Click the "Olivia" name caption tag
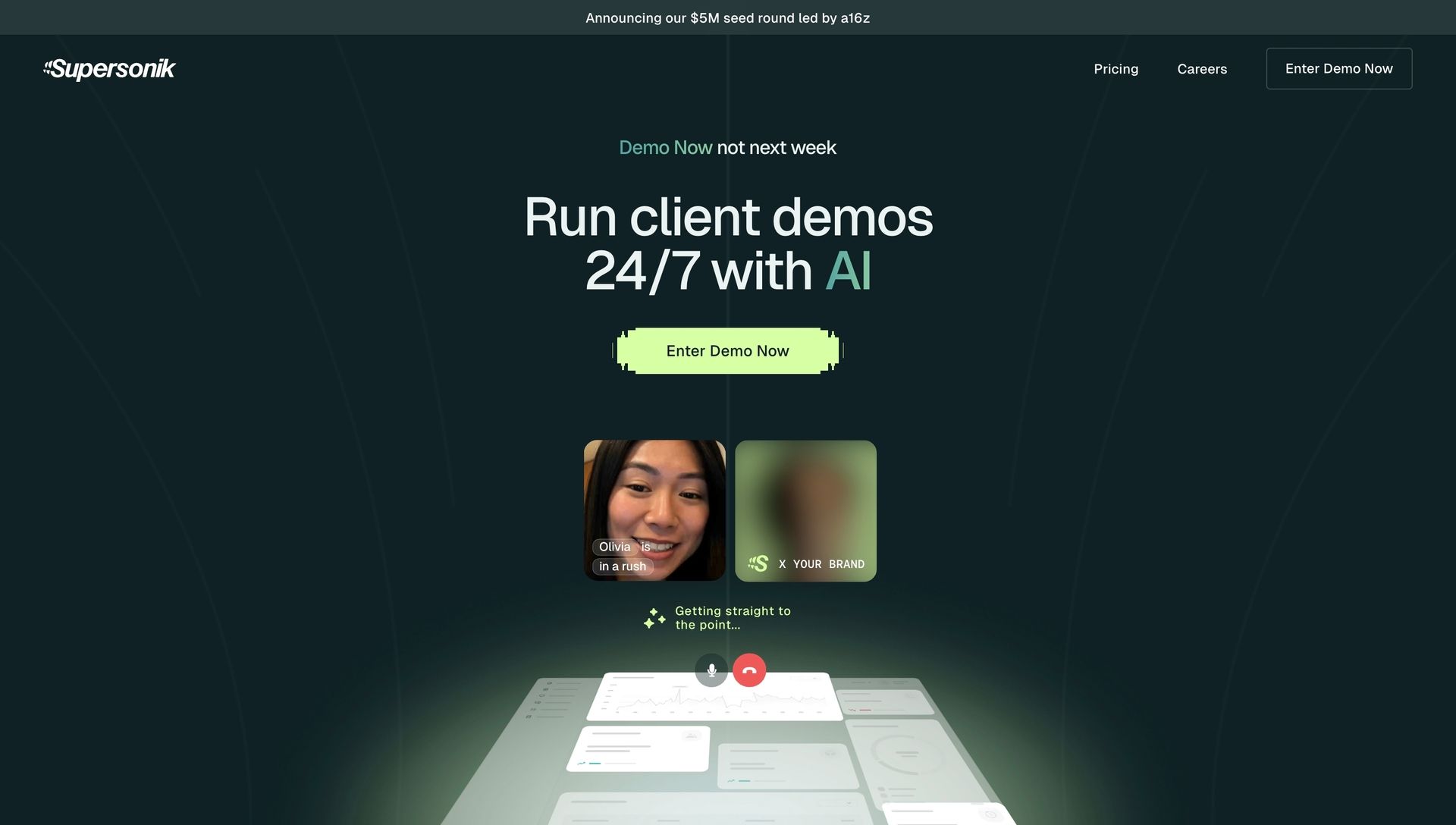Screen dimensions: 1456x825 click(614, 547)
